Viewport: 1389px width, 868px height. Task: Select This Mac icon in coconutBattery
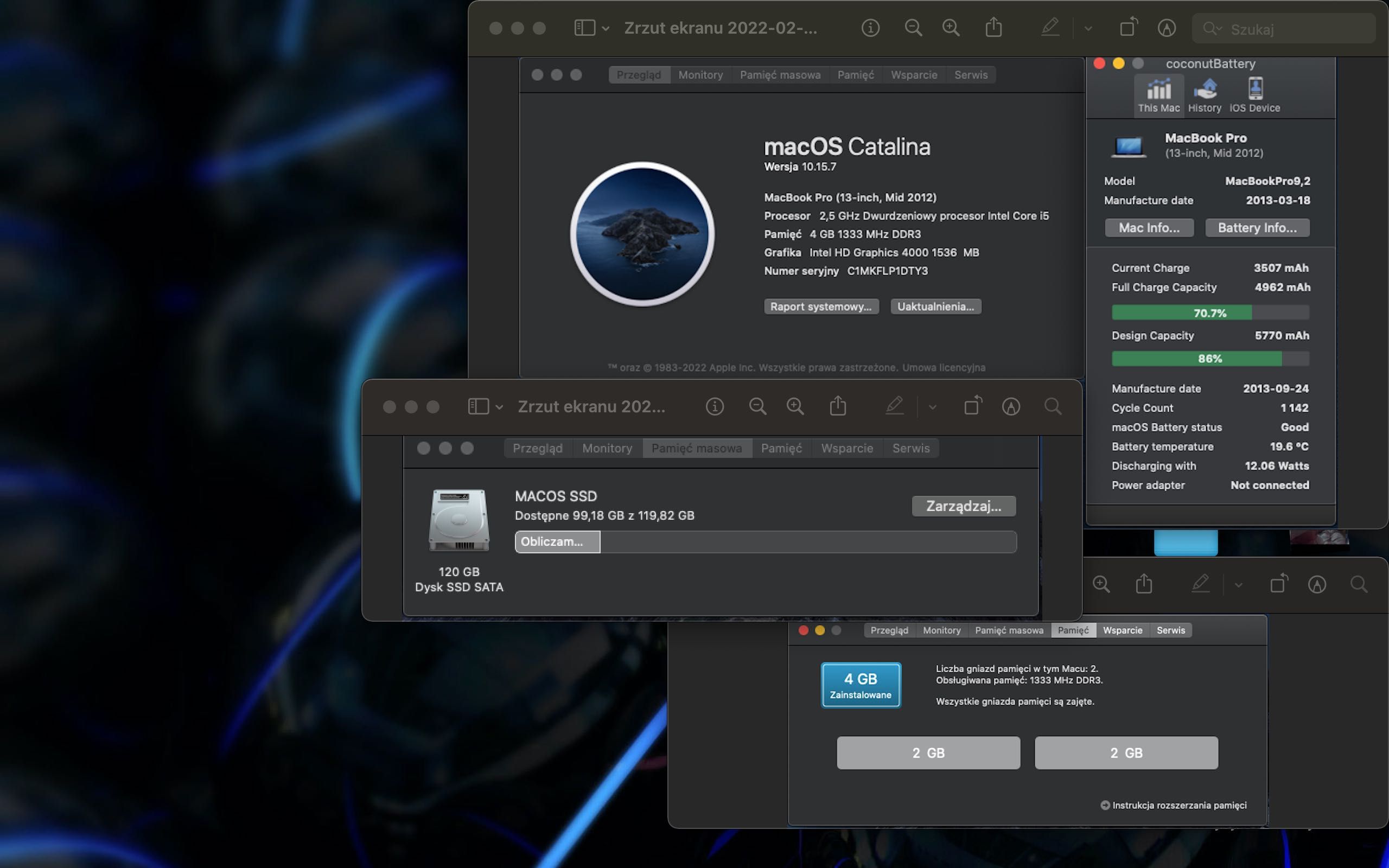pyautogui.click(x=1159, y=95)
